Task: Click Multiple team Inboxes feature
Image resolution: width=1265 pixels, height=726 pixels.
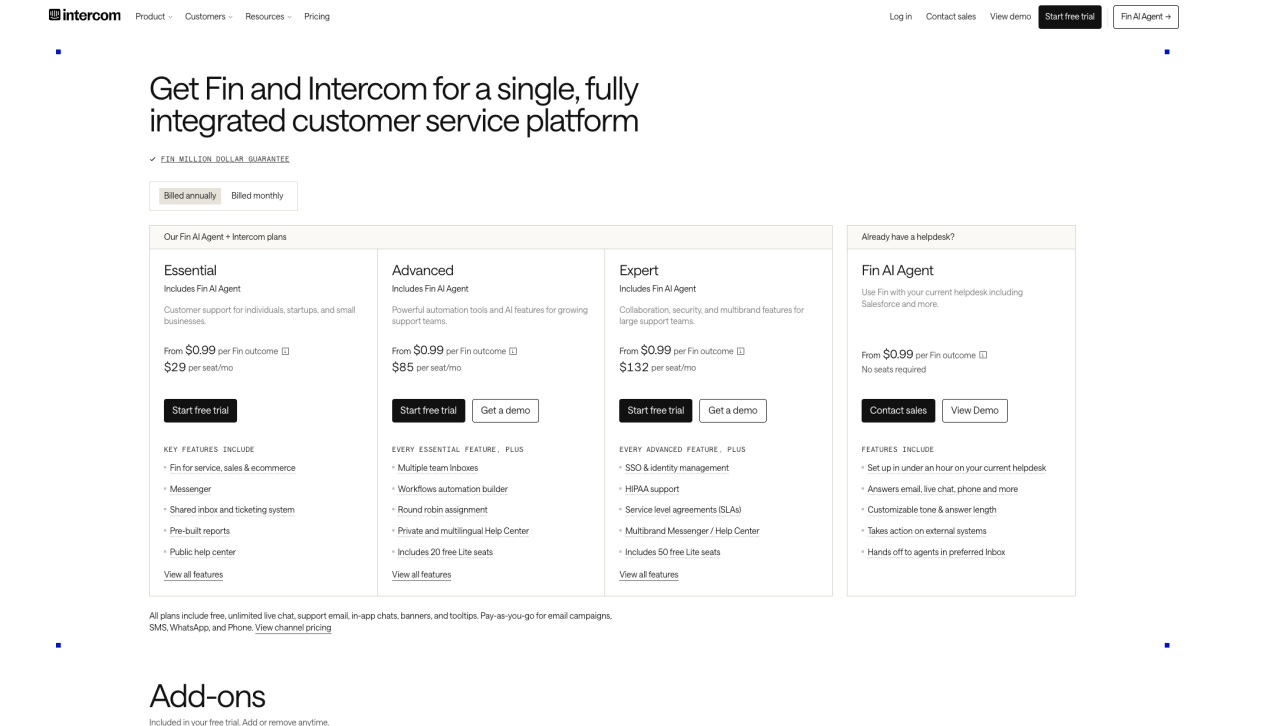Action: (x=438, y=468)
